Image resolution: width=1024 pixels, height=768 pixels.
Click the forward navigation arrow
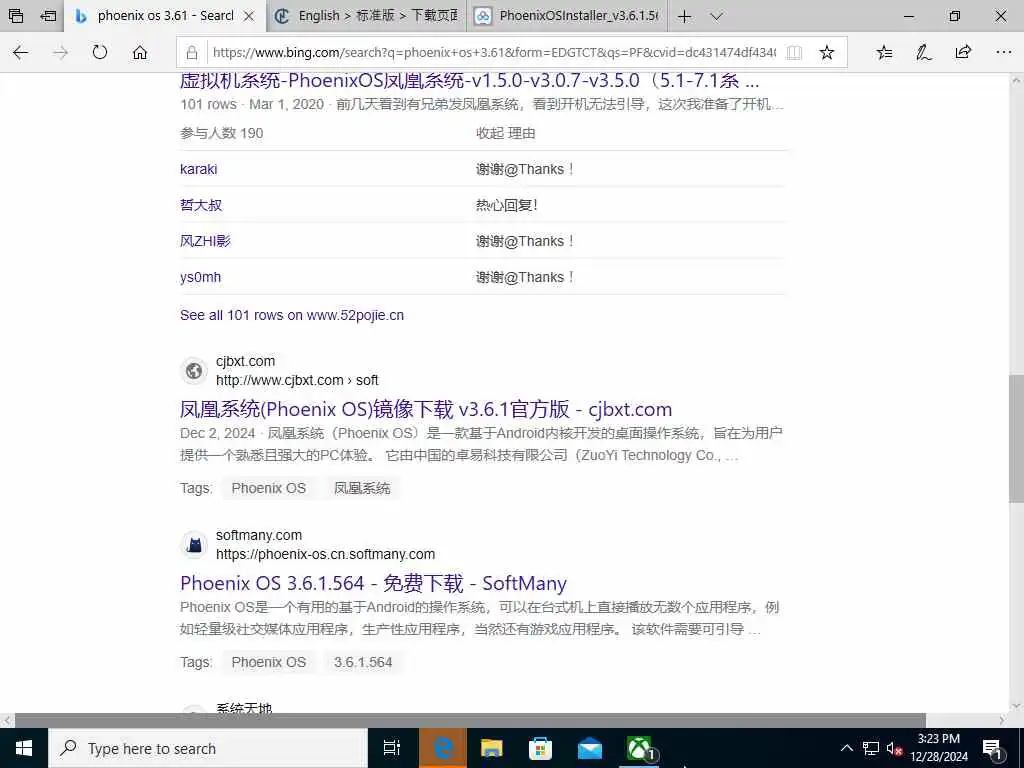pyautogui.click(x=60, y=52)
